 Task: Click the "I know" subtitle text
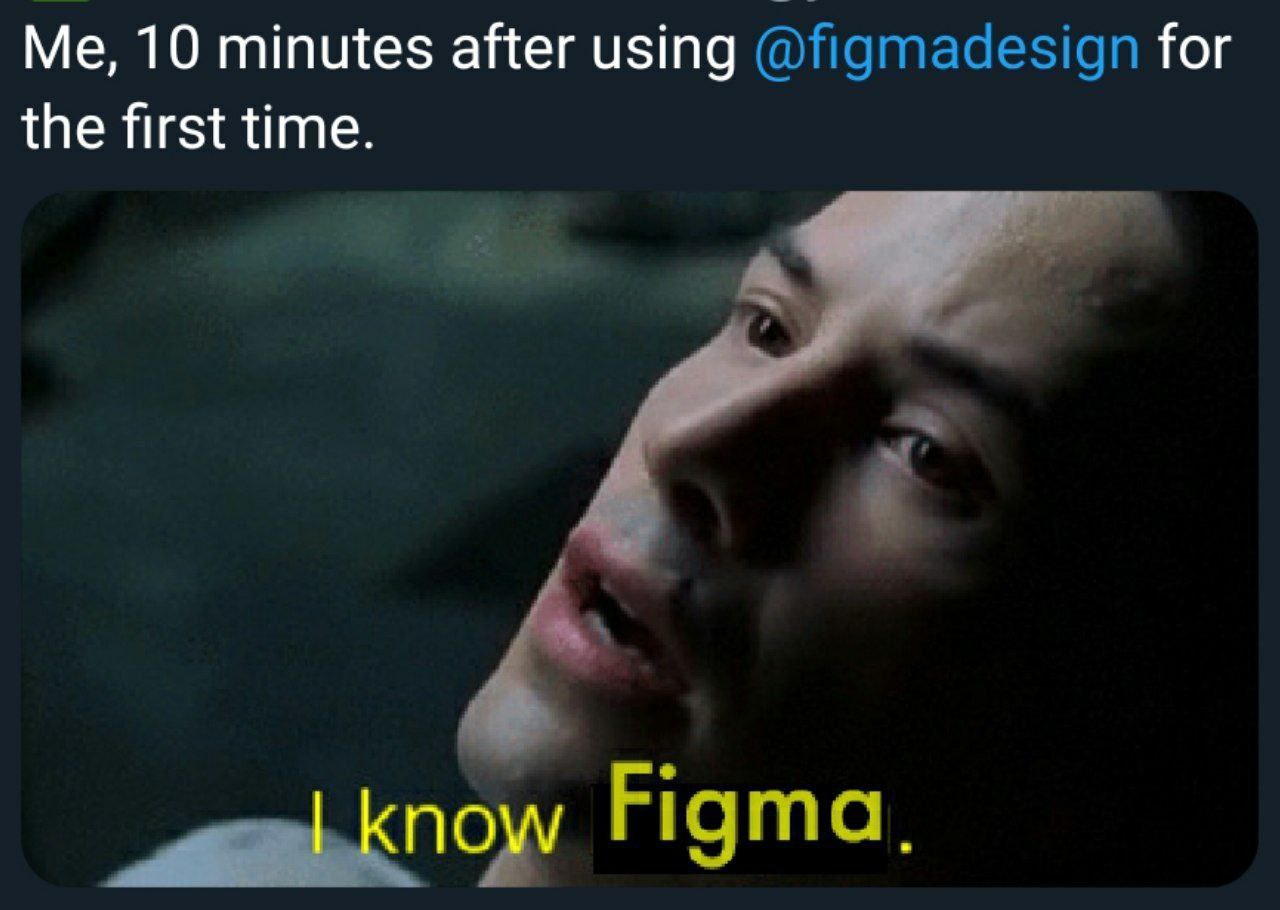pos(434,824)
